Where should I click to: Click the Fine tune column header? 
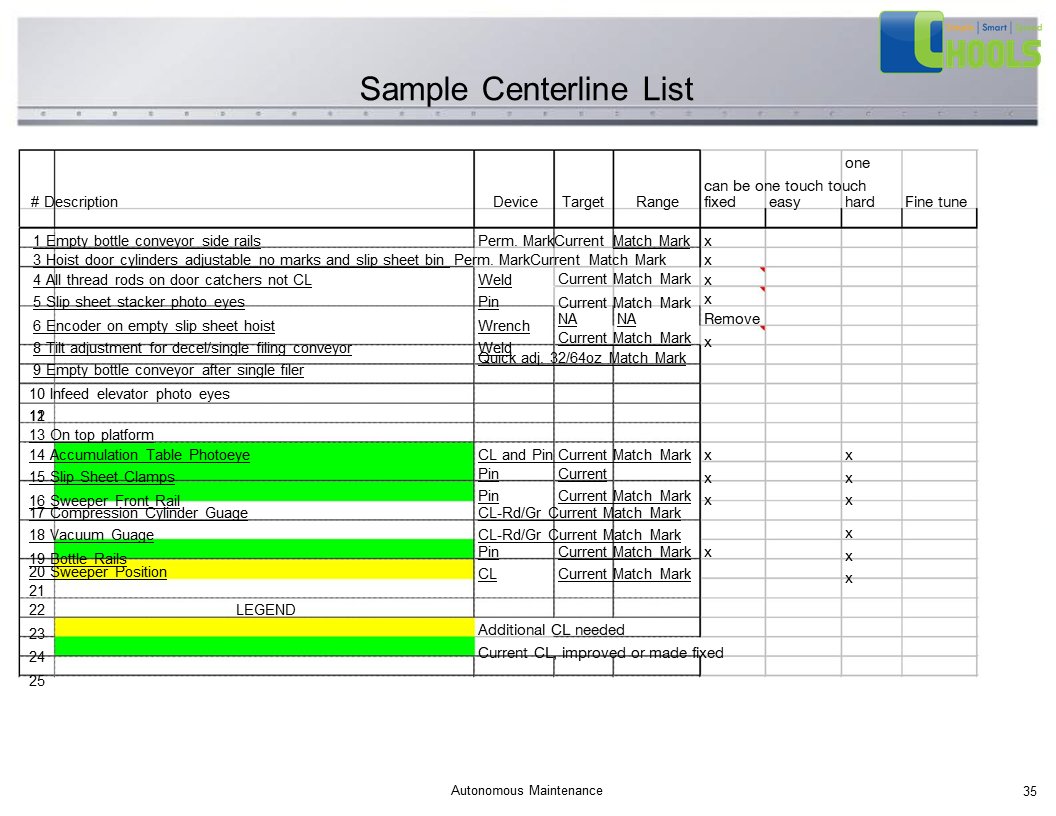point(936,202)
